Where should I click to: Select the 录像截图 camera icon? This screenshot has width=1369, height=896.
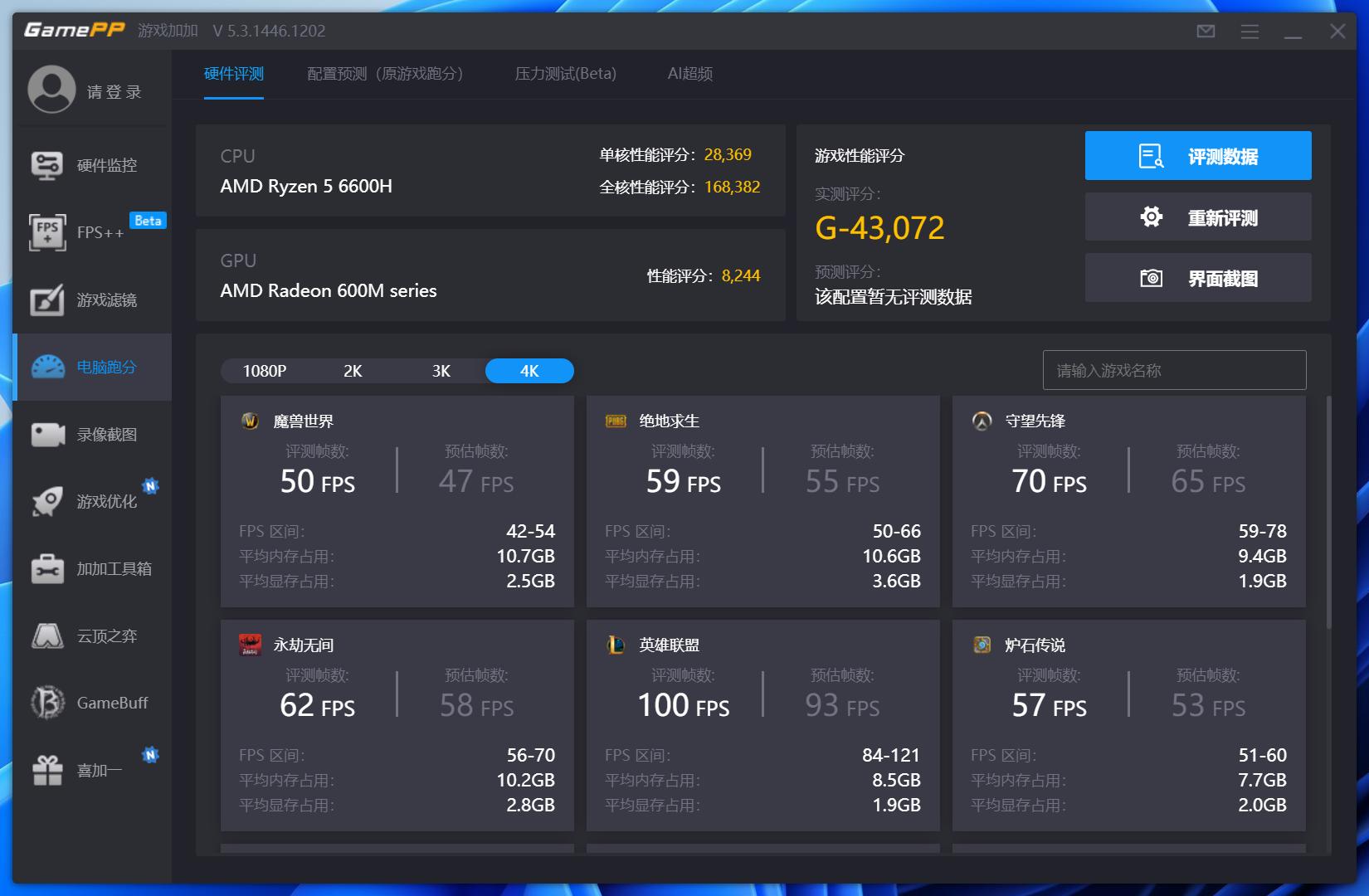(x=47, y=434)
